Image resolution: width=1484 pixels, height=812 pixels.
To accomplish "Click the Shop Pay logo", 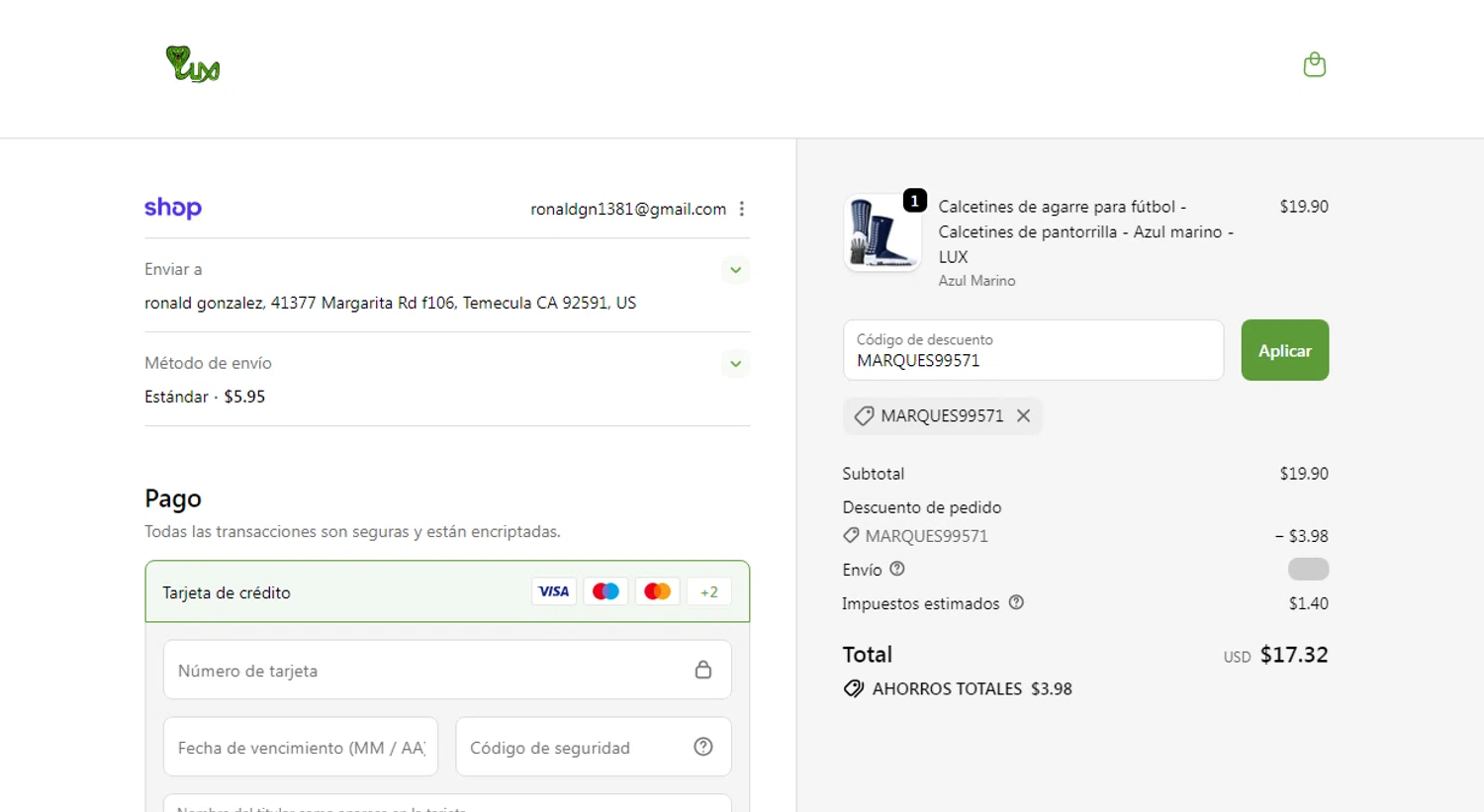I will 173,208.
